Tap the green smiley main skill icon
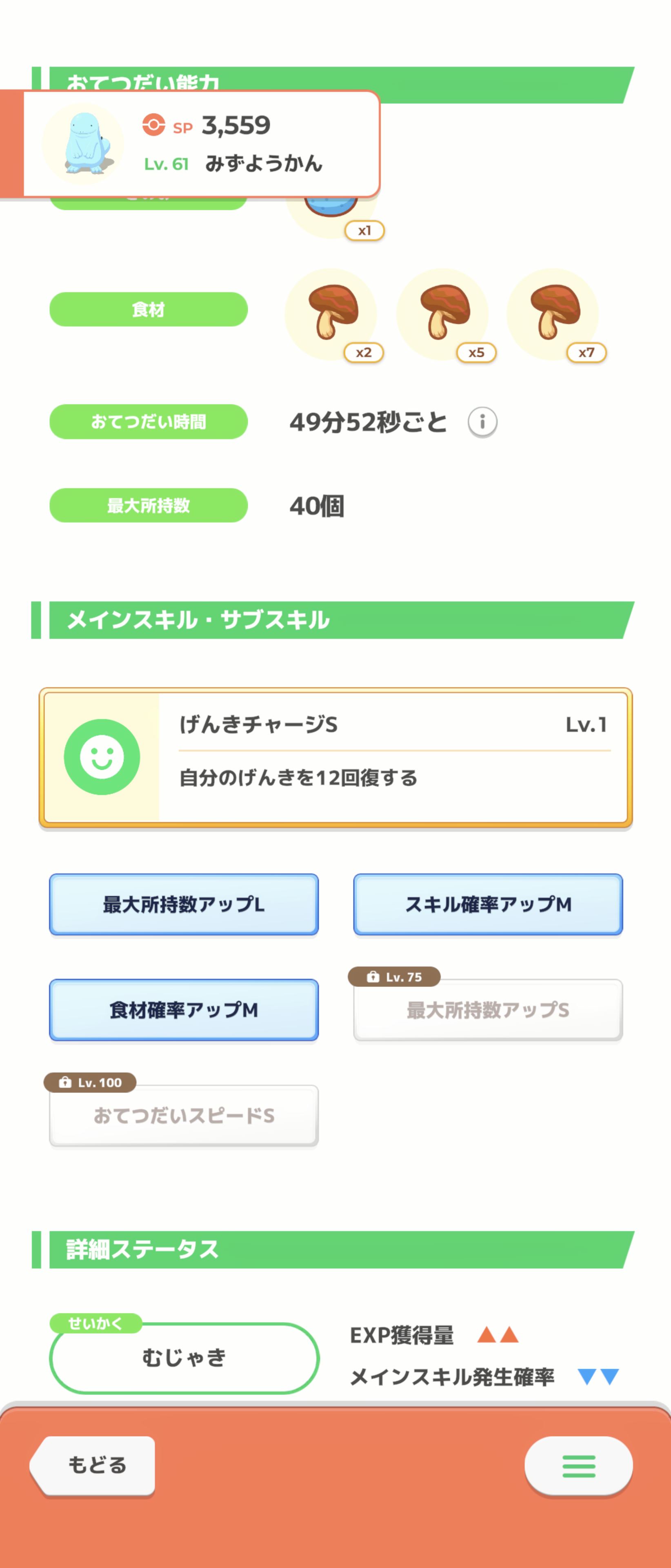This screenshot has height=1568, width=671. click(x=102, y=757)
